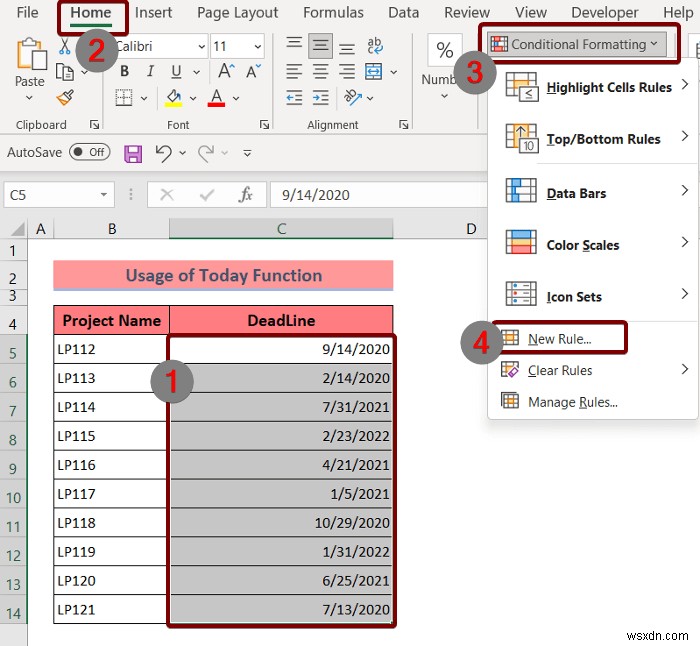Image resolution: width=700 pixels, height=646 pixels.
Task: Toggle Underline formatting
Action: pos(176,71)
